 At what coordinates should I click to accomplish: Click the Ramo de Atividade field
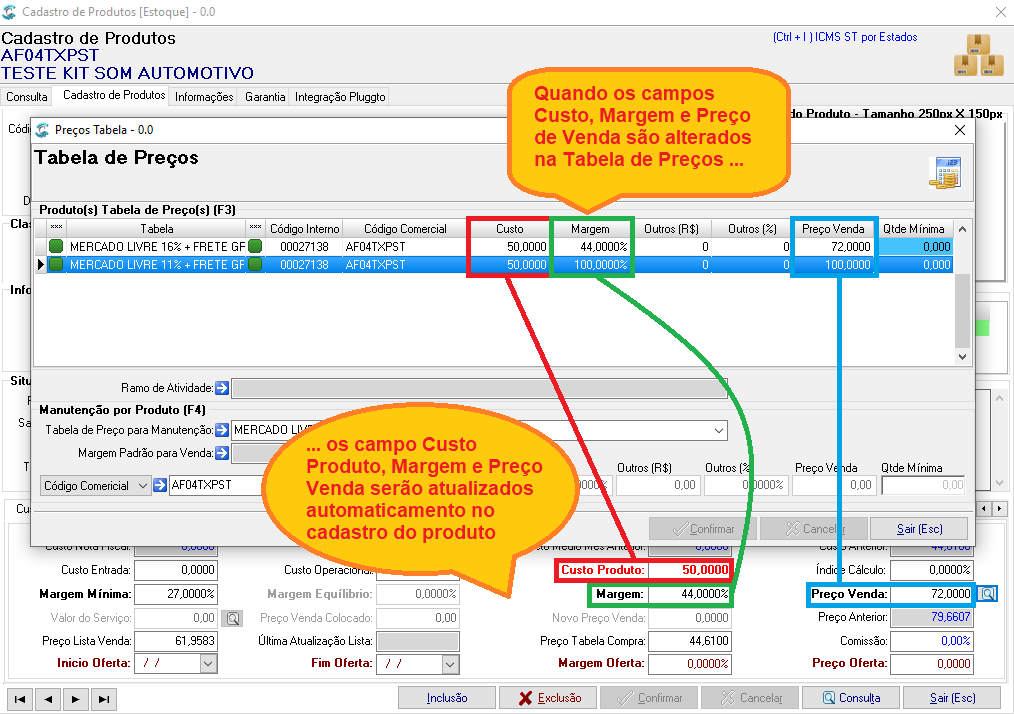479,388
